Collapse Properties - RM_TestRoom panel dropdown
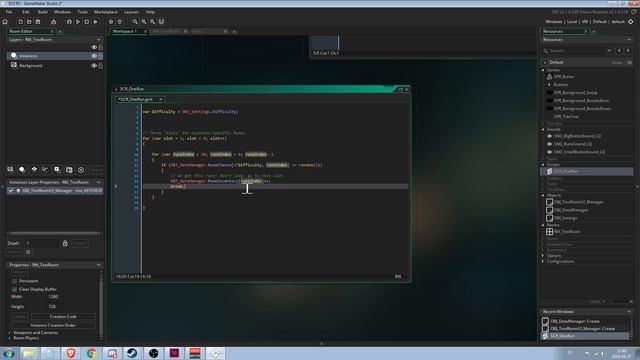The image size is (640, 360). click(x=98, y=265)
